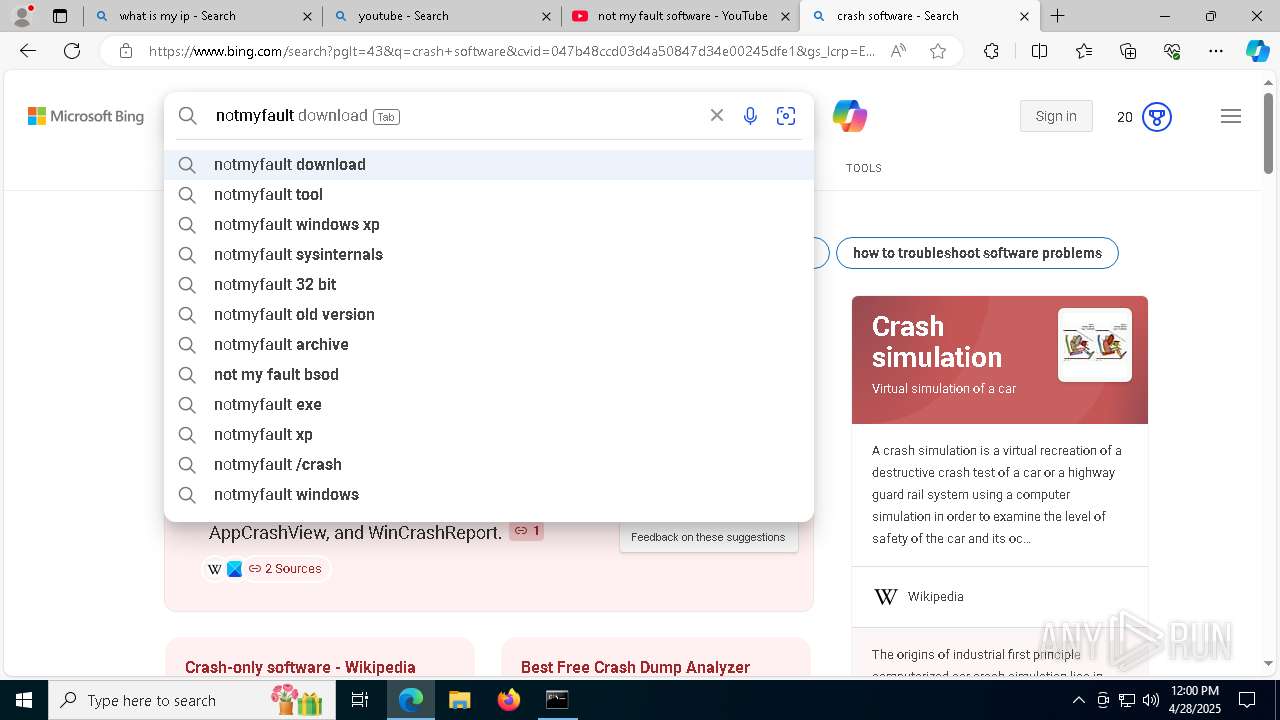
Task: Open Copilot from the colorful logo by the search box
Action: point(850,116)
